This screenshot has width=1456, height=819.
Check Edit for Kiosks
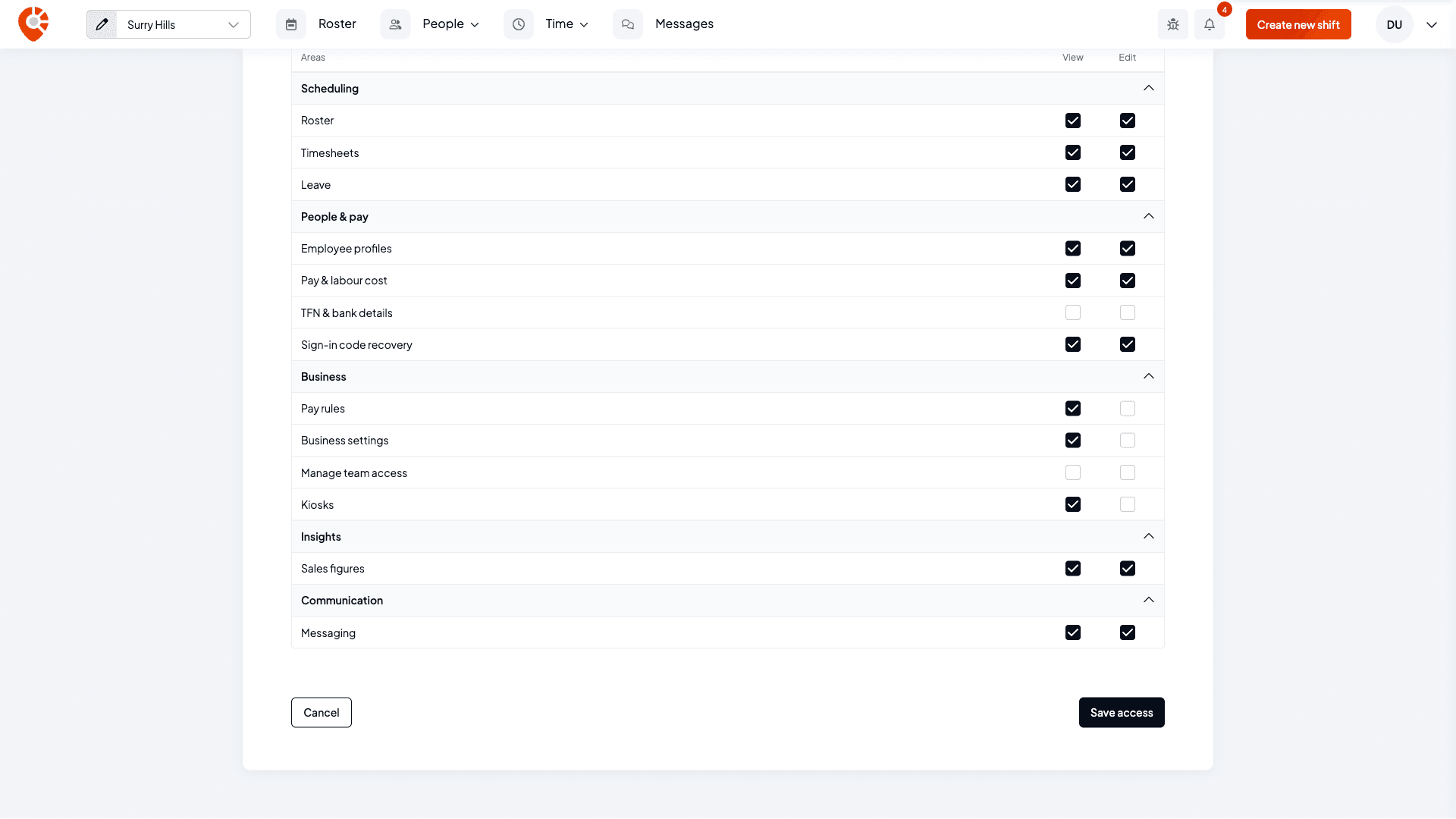point(1128,504)
